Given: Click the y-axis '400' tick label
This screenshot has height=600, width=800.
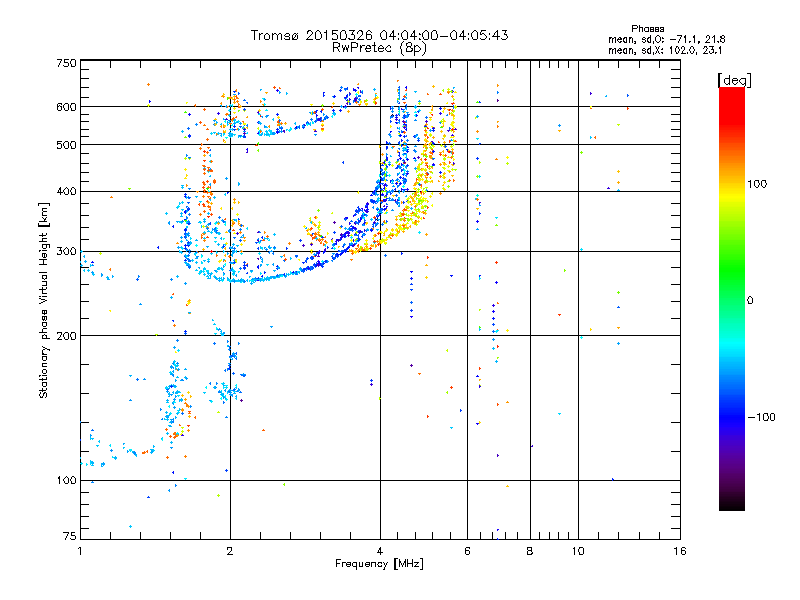Looking at the screenshot, I should pos(67,191).
